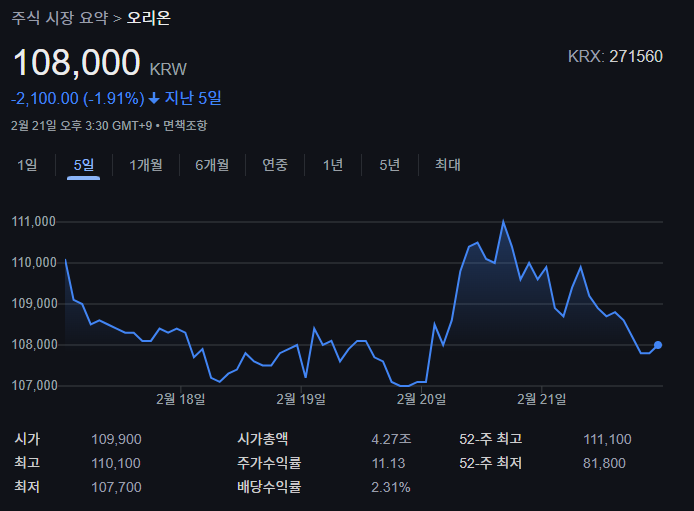Click the chart peak on 2월 20일
Screen dimensions: 694x511
click(503, 220)
